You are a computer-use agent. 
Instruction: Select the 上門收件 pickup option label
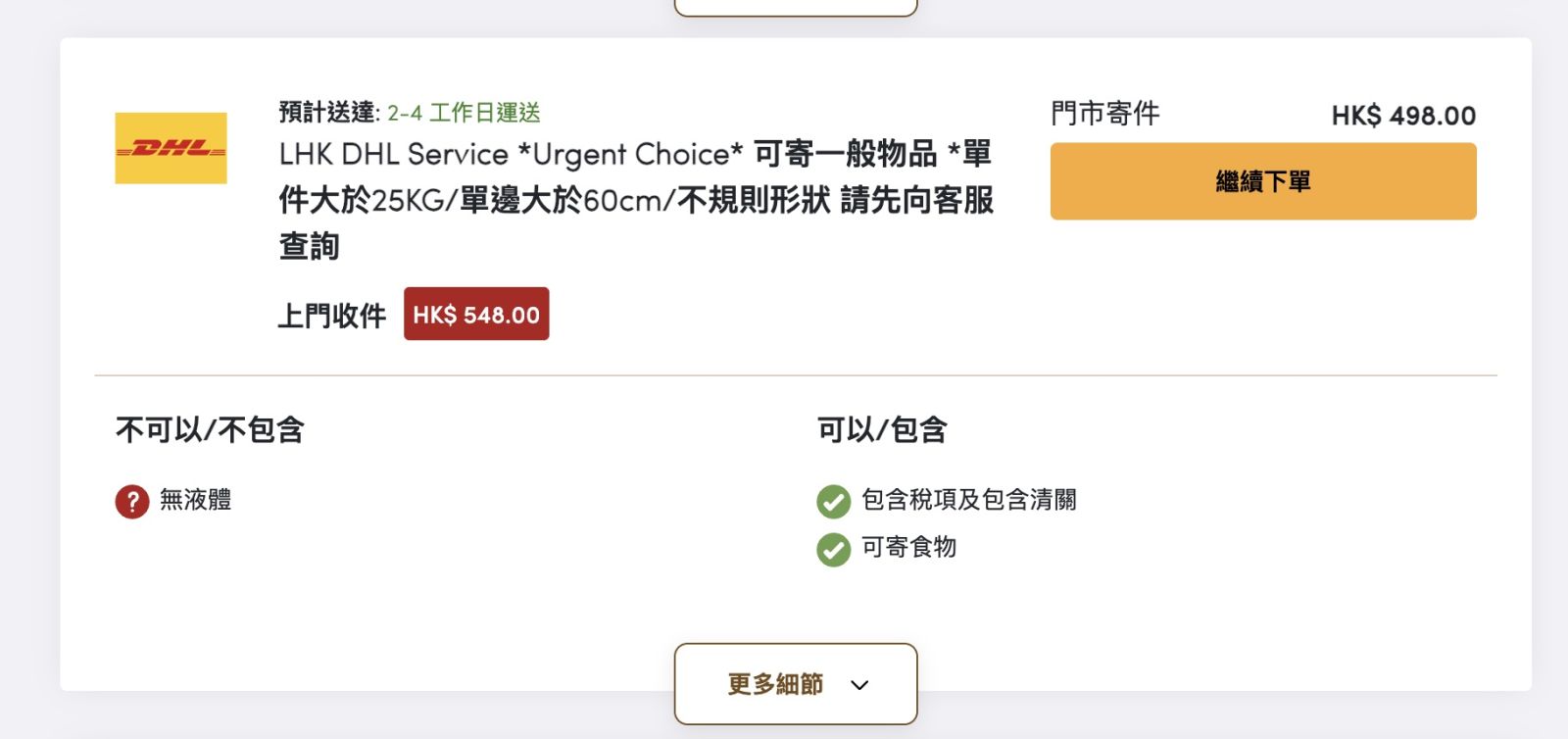[x=332, y=316]
